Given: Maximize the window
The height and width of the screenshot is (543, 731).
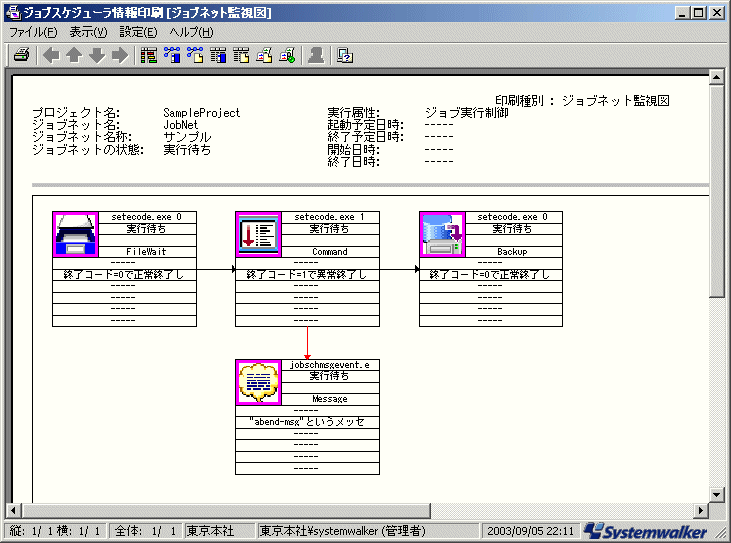Looking at the screenshot, I should click(699, 13).
